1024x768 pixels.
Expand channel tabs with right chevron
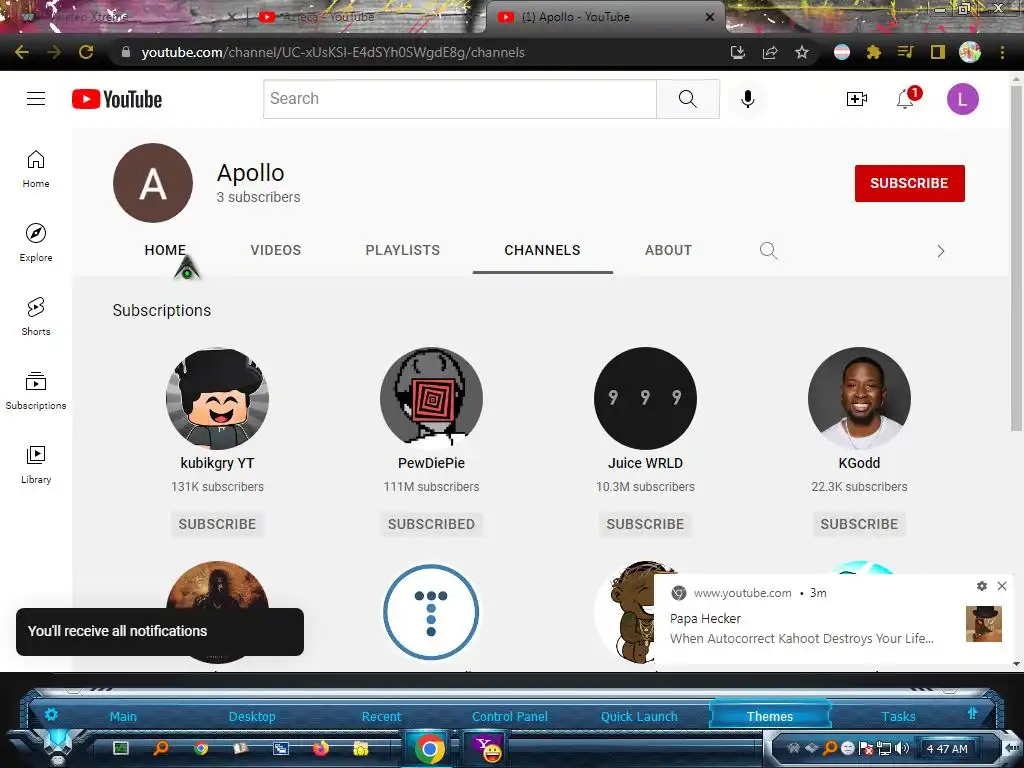940,251
